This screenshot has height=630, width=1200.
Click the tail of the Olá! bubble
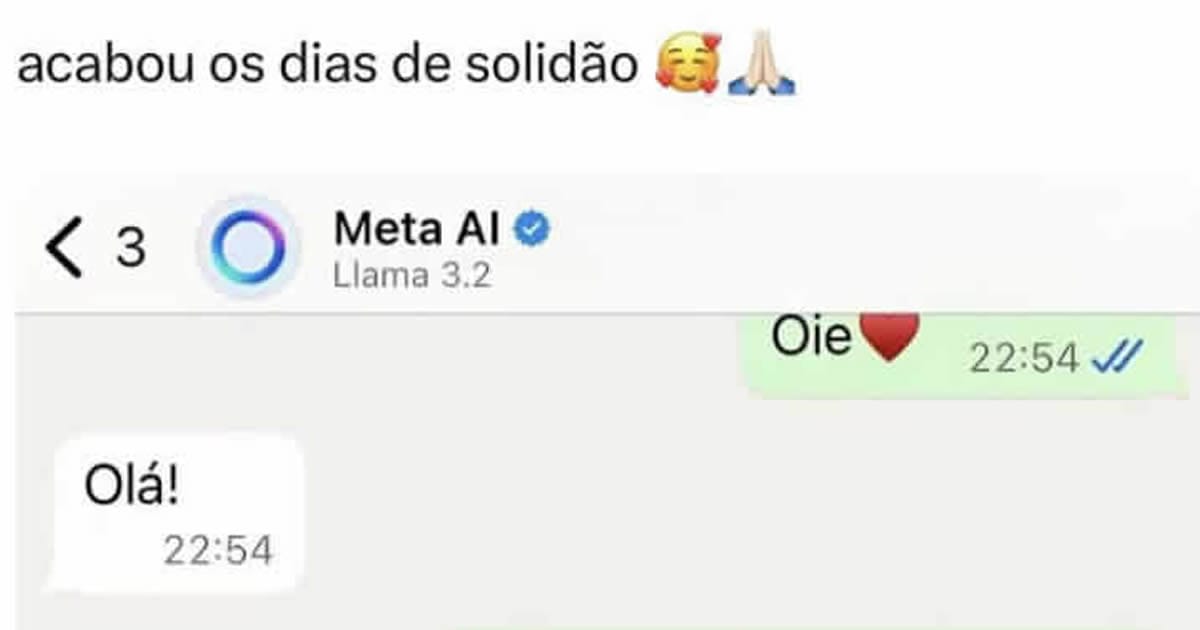[55, 580]
